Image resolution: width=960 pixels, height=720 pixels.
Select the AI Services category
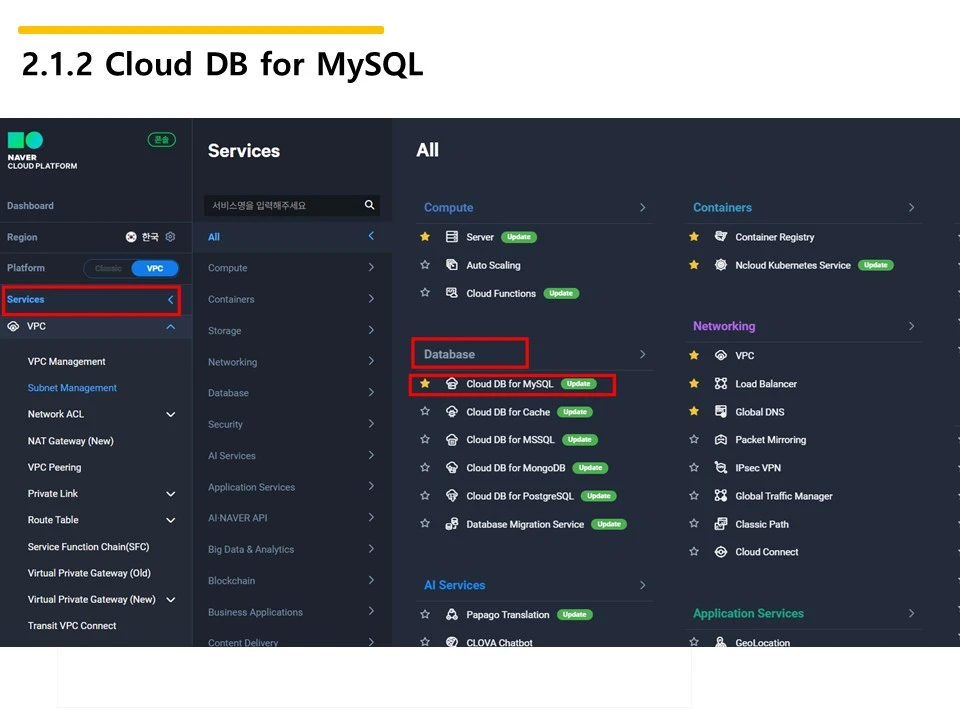tap(292, 455)
